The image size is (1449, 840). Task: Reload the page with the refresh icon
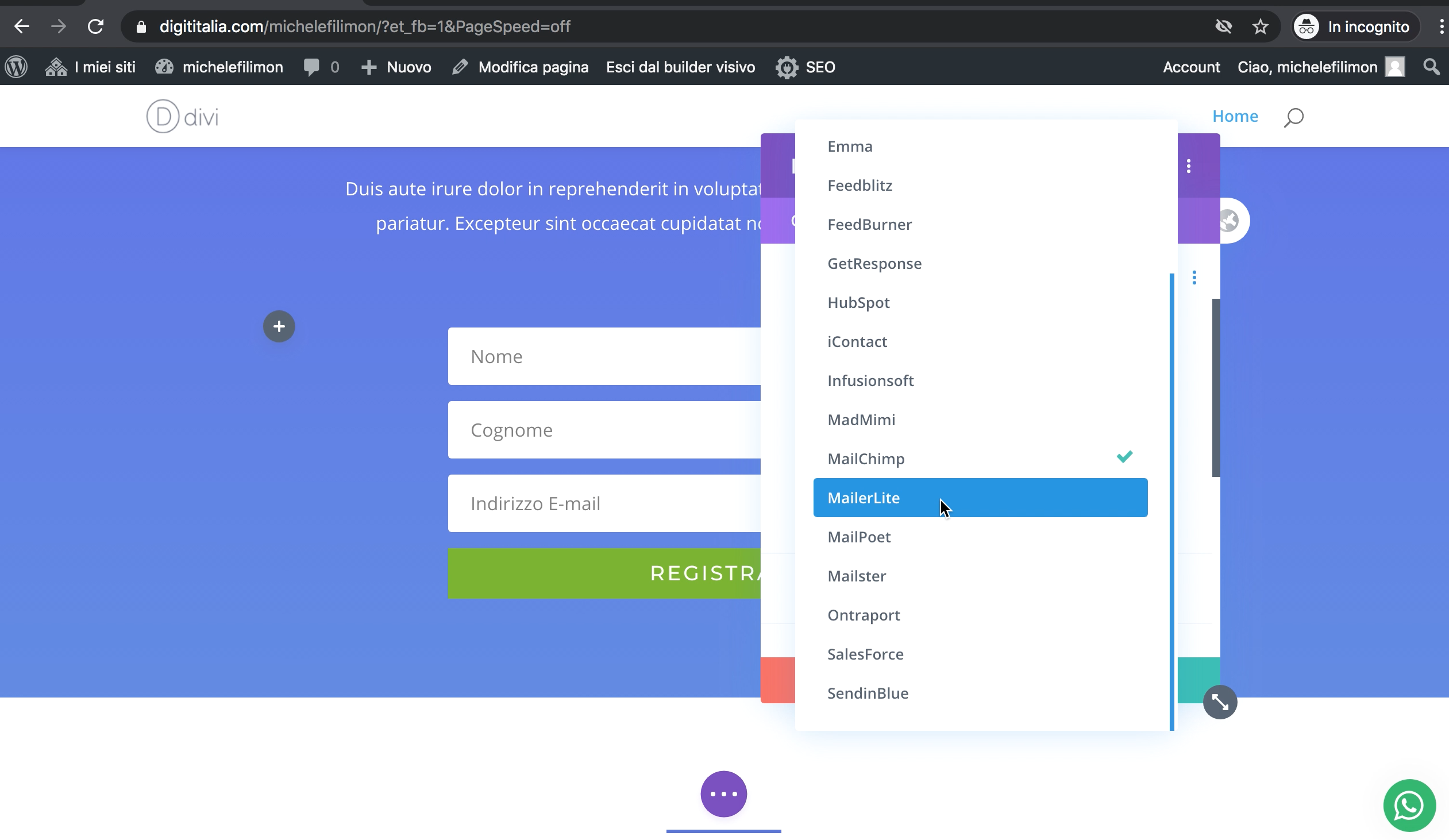[95, 26]
